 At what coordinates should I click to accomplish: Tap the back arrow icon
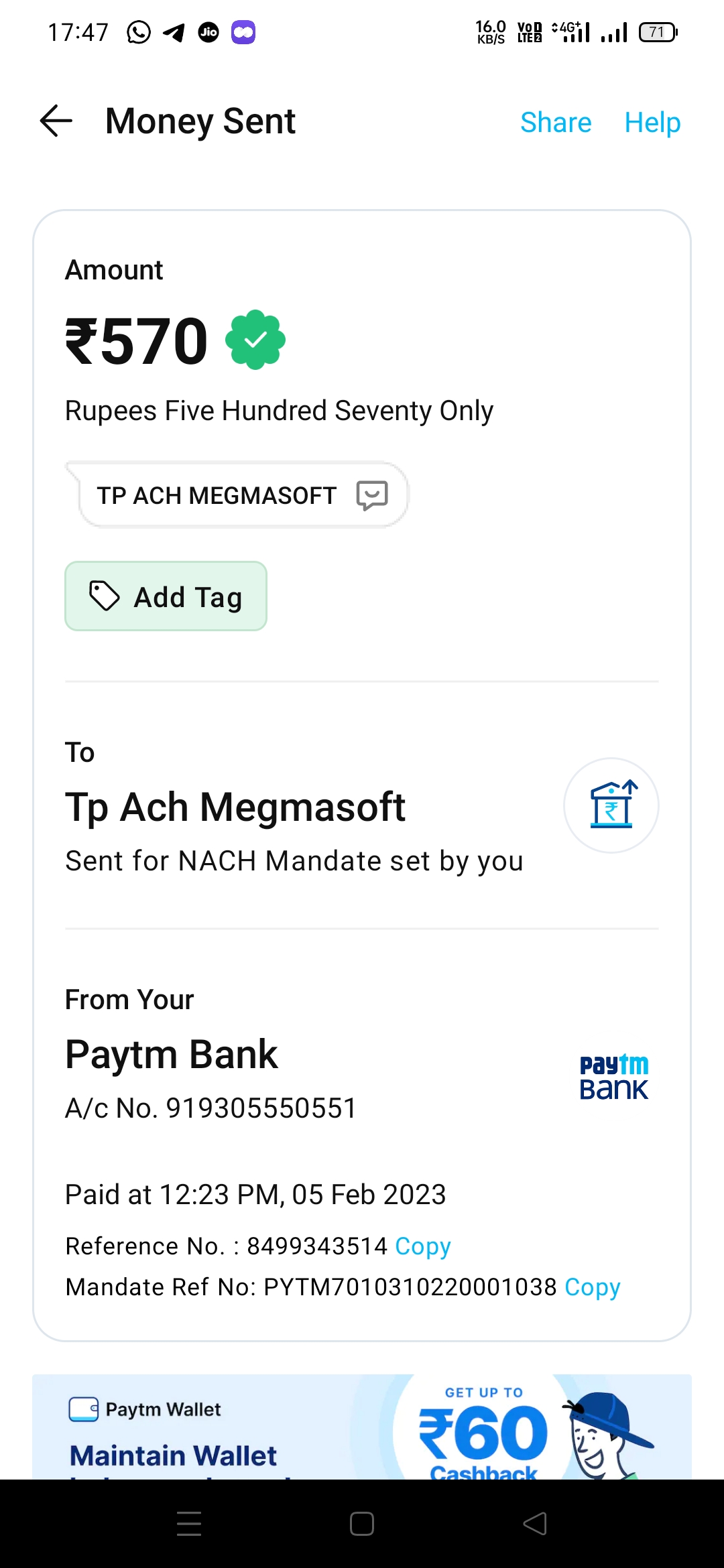click(x=56, y=121)
